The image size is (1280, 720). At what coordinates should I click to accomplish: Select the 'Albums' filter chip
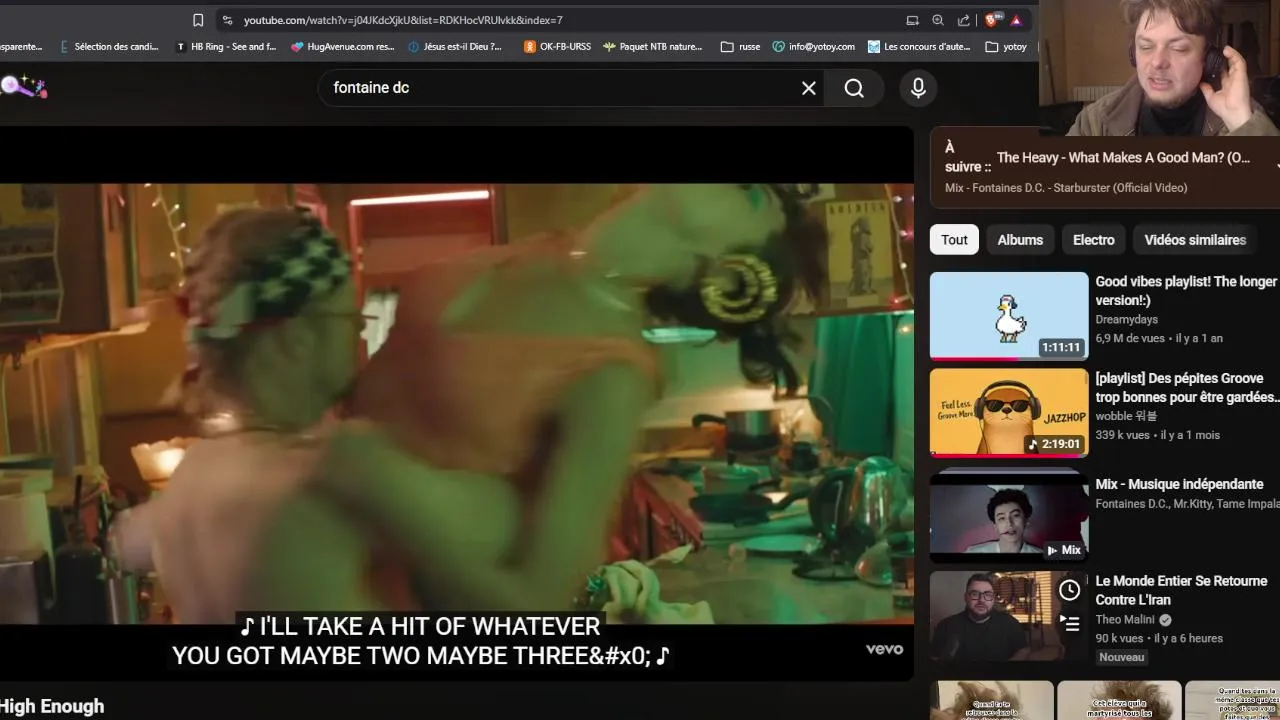coord(1020,240)
